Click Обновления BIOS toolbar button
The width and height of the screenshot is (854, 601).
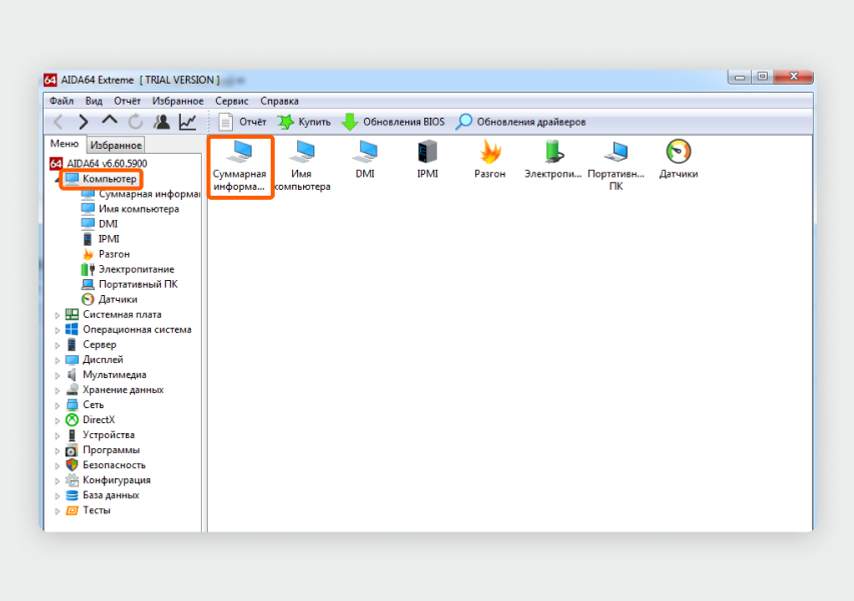click(393, 122)
